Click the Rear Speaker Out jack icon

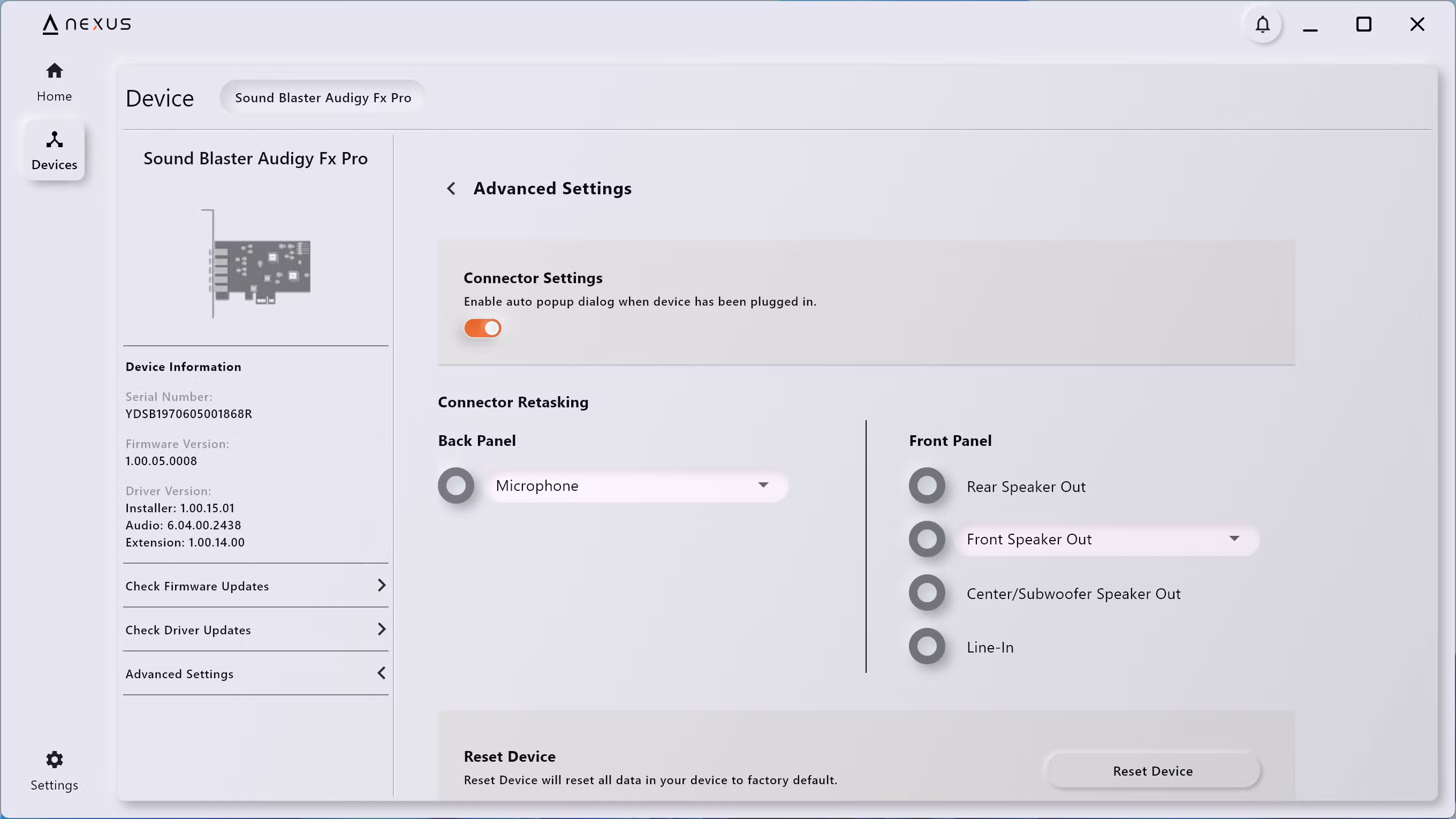tap(927, 486)
